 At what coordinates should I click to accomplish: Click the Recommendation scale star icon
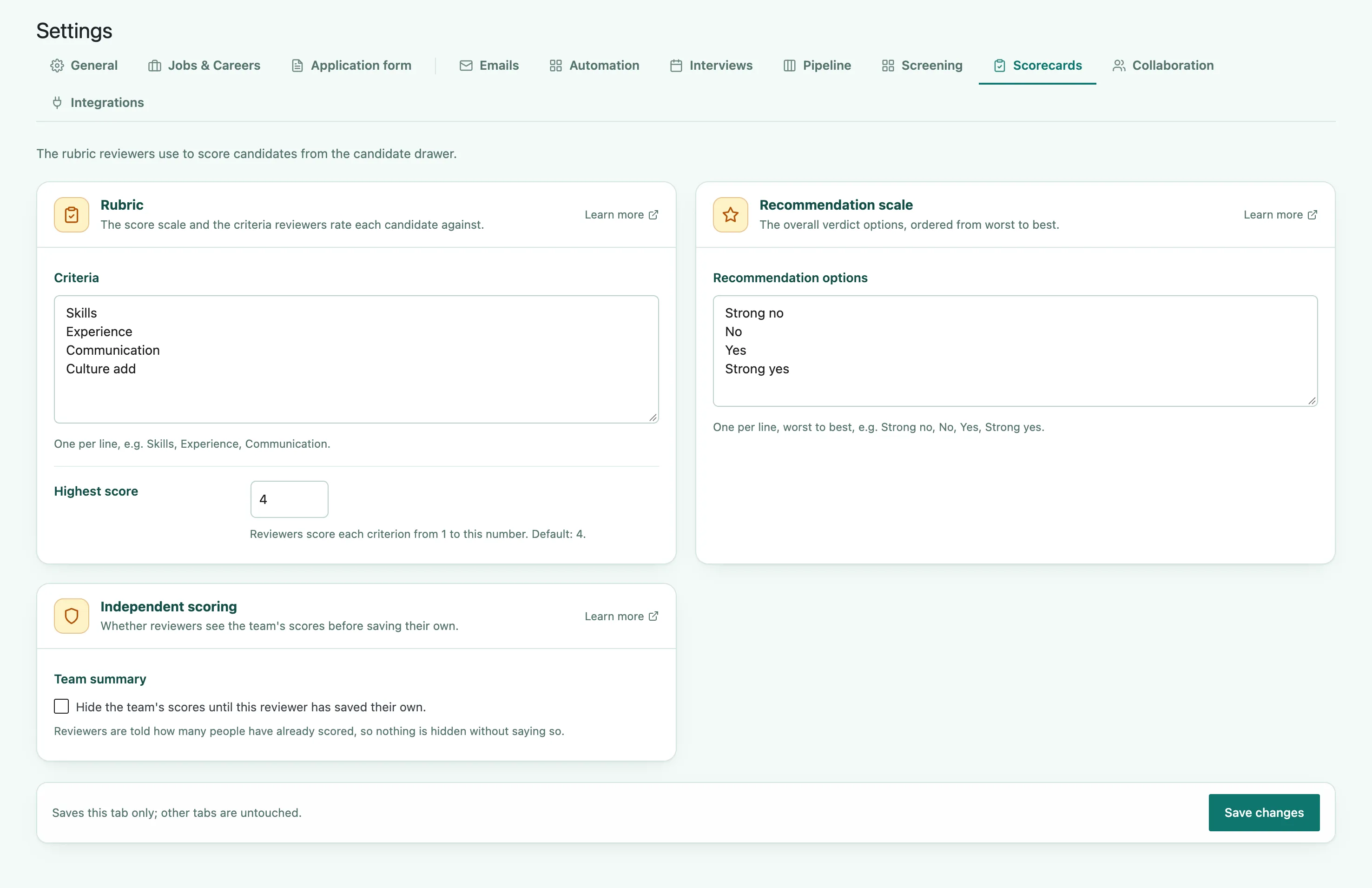point(731,215)
